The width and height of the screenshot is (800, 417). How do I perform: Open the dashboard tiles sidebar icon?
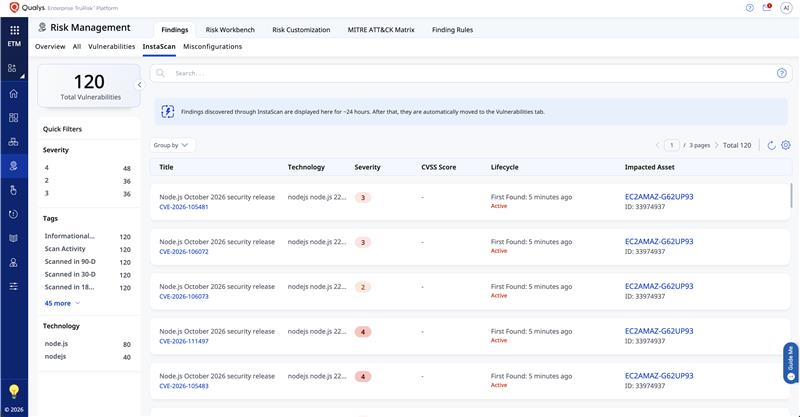pos(14,117)
